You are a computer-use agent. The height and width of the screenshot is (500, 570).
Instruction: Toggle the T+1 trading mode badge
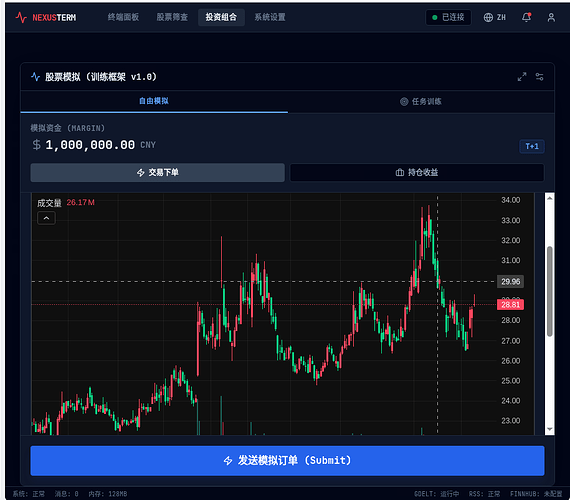pyautogui.click(x=532, y=146)
